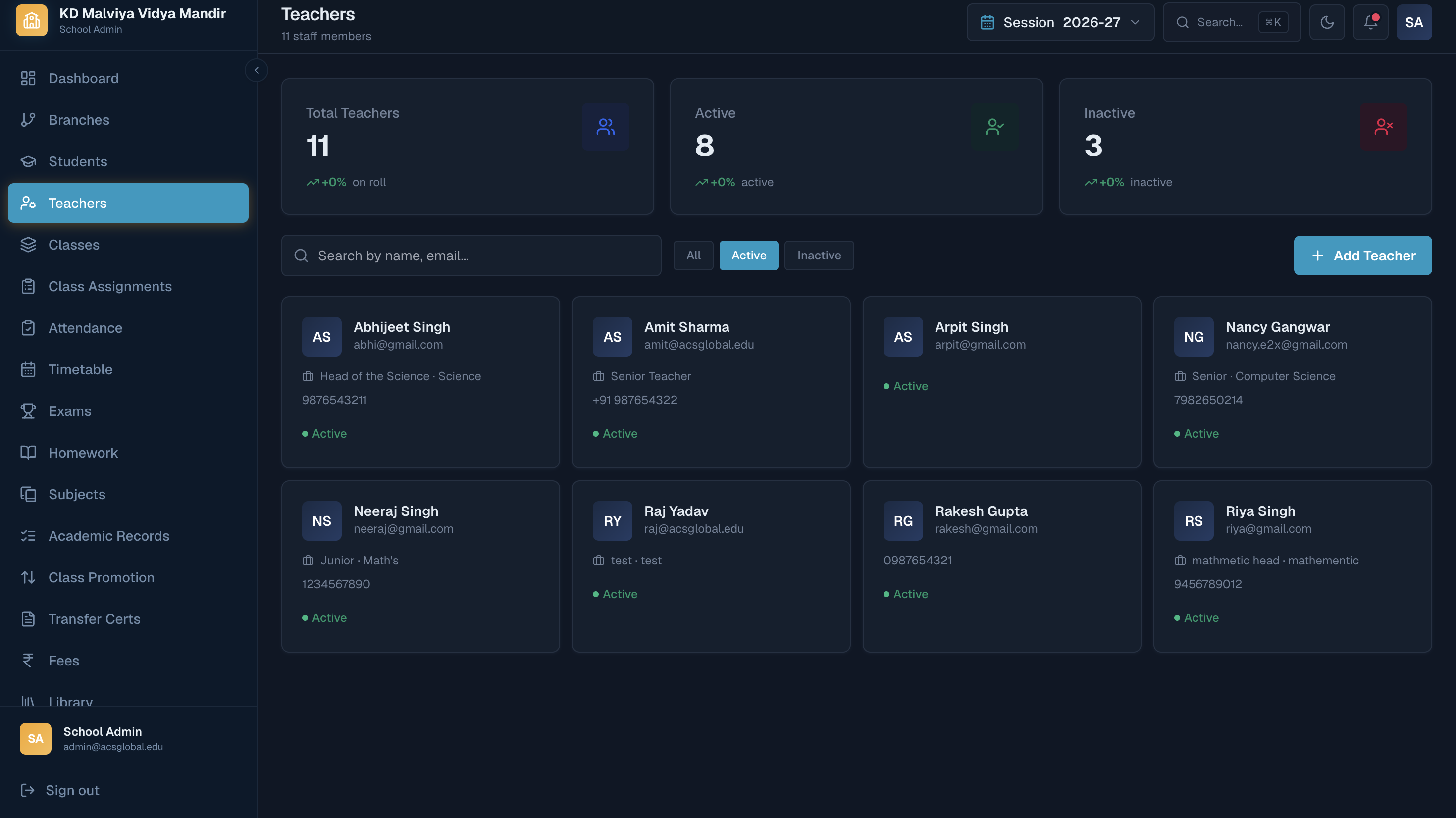Click the Students graduation cap icon
Screen dimensions: 1456x818
click(28, 162)
